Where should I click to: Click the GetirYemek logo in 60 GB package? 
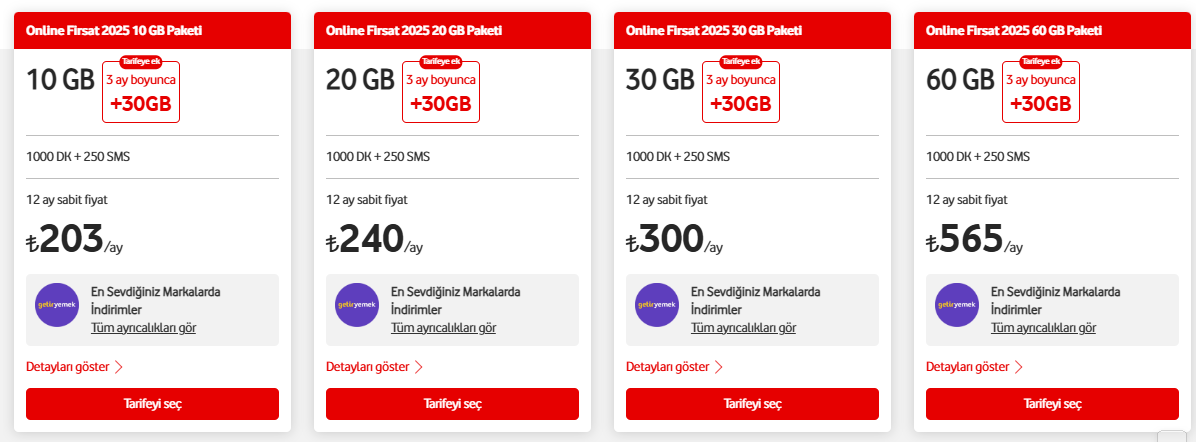coord(956,305)
